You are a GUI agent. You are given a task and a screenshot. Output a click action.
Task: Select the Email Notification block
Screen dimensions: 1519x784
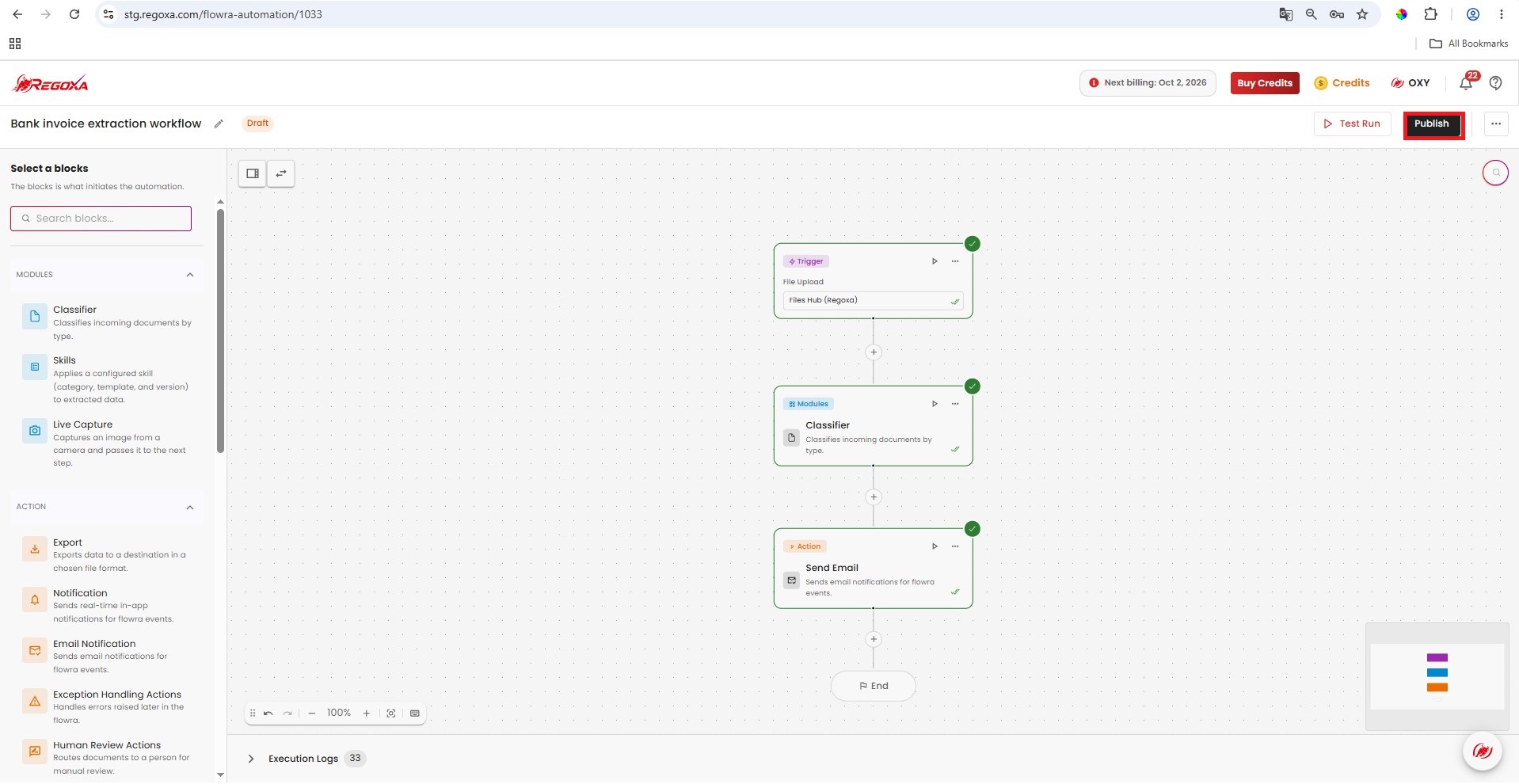pyautogui.click(x=106, y=657)
